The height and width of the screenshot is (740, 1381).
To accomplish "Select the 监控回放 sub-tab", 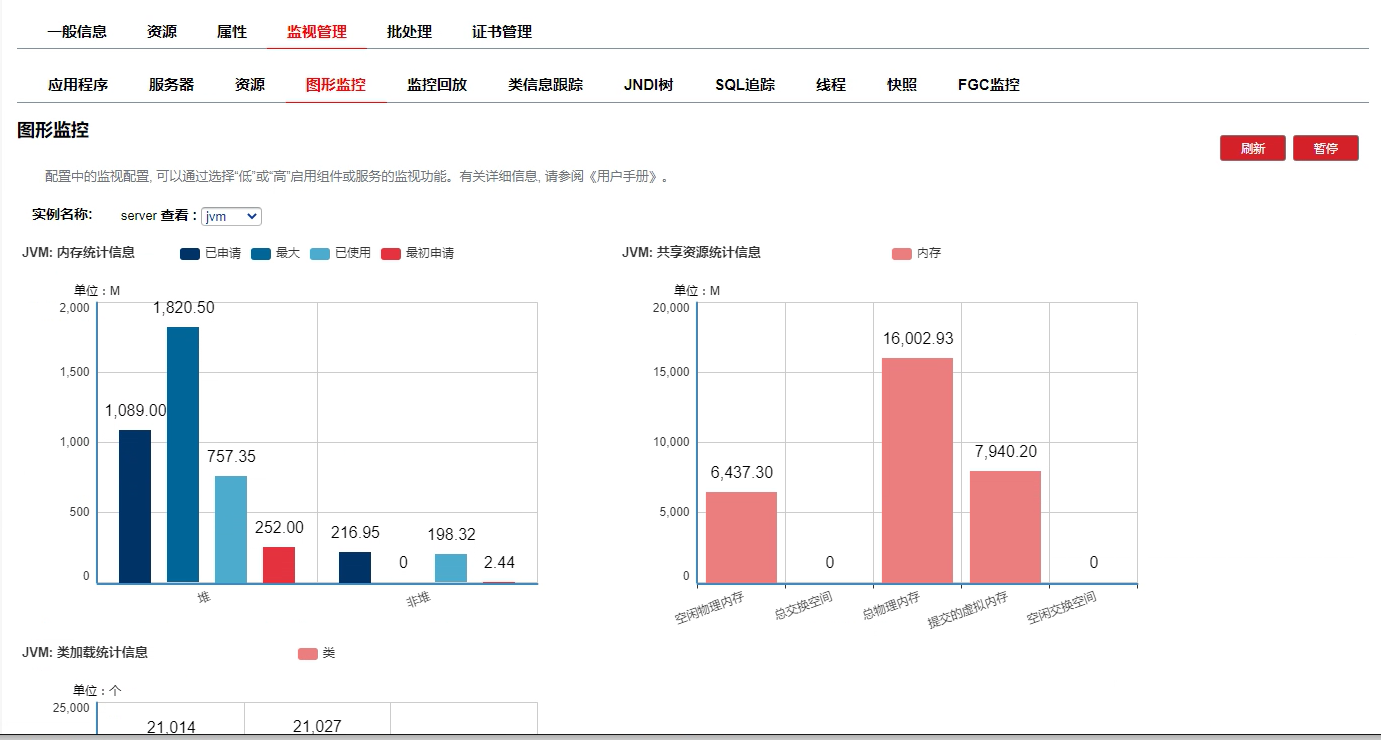I will click(x=437, y=85).
